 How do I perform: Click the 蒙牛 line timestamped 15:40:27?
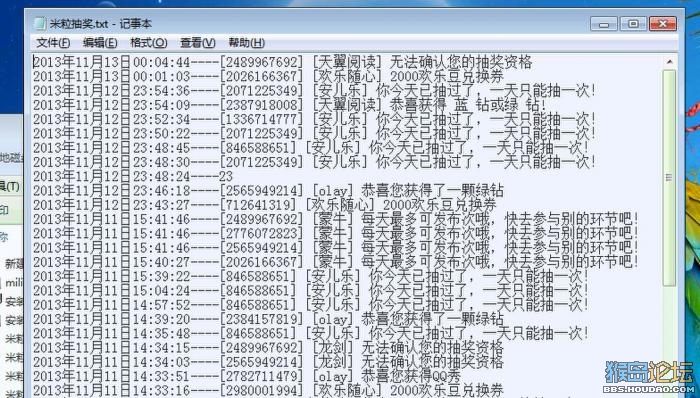(x=336, y=262)
